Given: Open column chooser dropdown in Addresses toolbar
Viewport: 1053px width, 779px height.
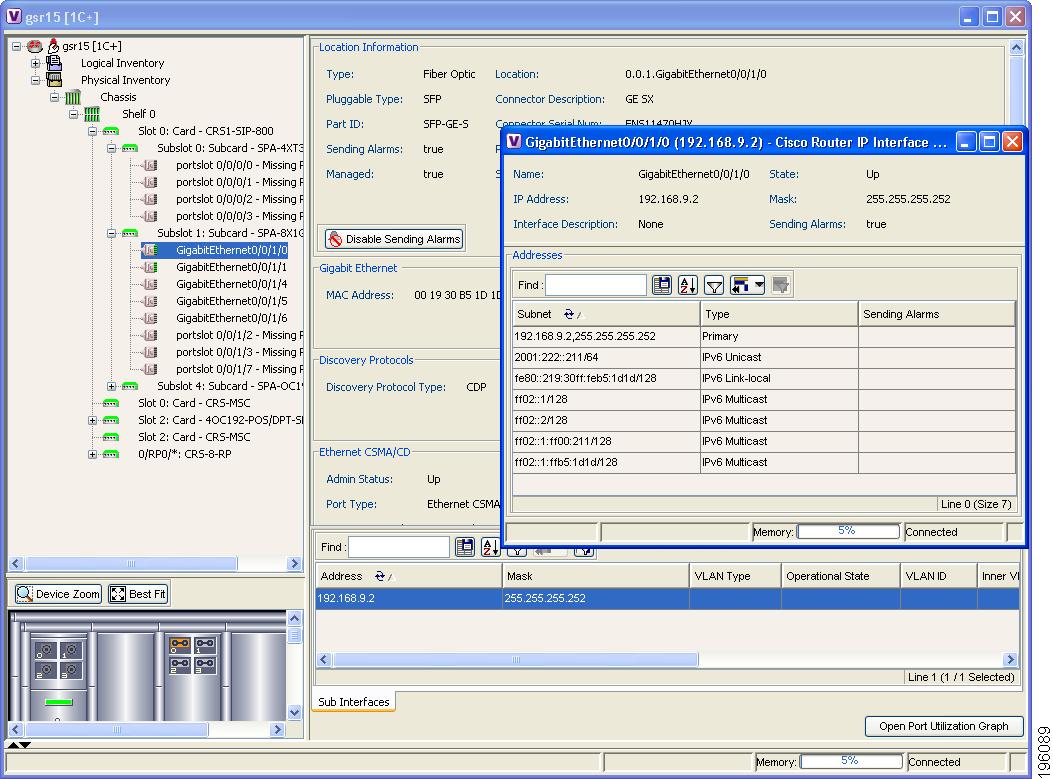Looking at the screenshot, I should [747, 285].
